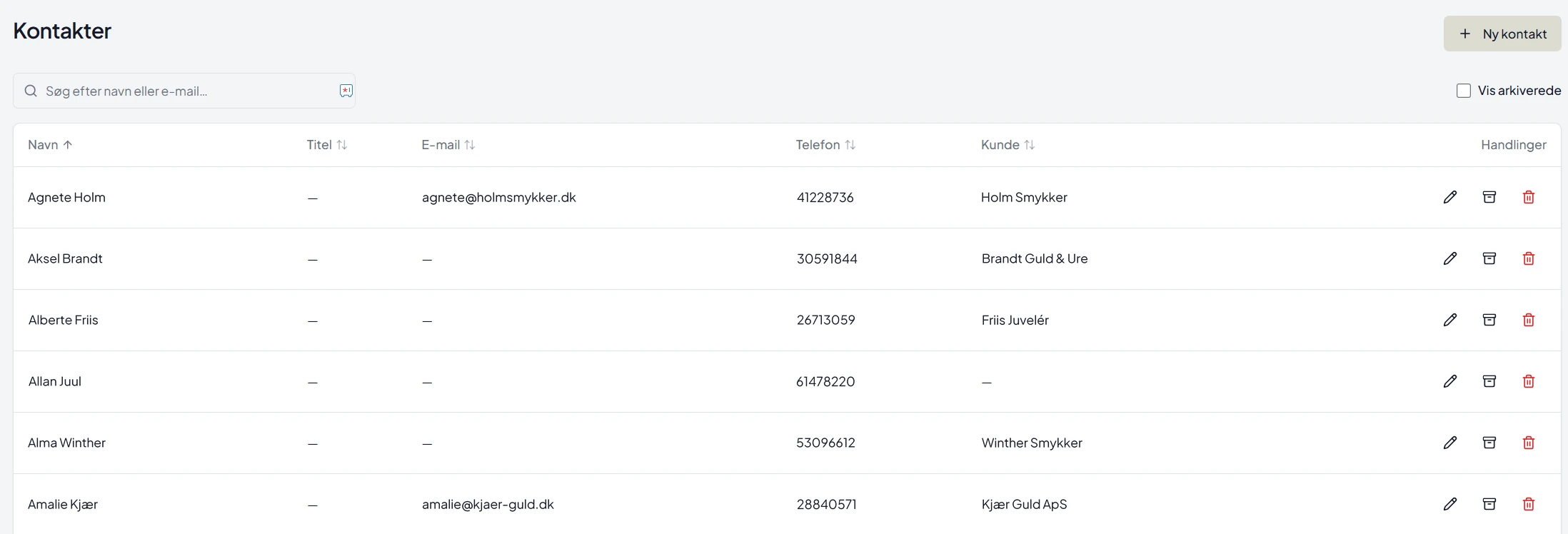
Task: Click customer Holm Smykker
Action: point(1024,197)
